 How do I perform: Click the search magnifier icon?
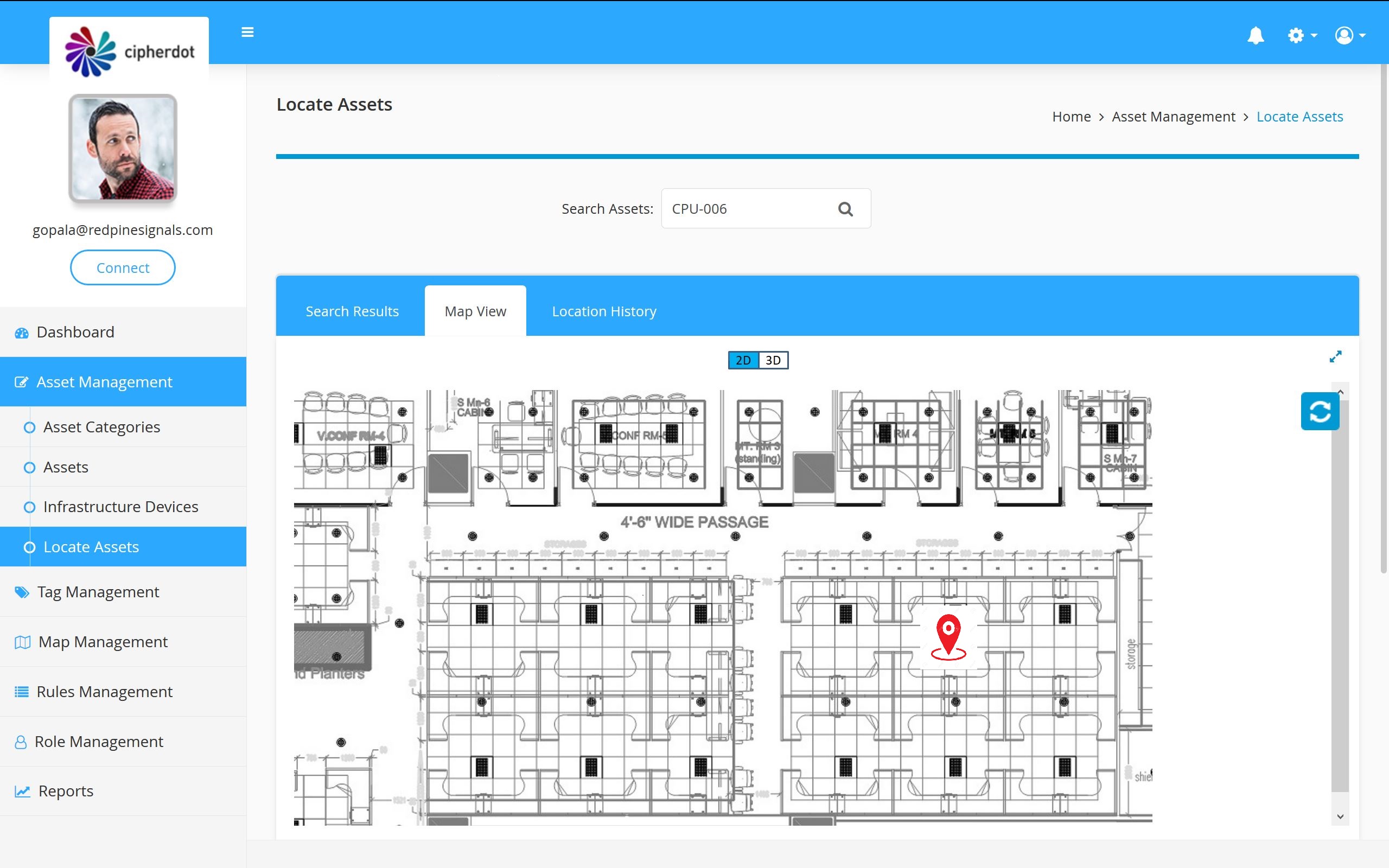845,209
